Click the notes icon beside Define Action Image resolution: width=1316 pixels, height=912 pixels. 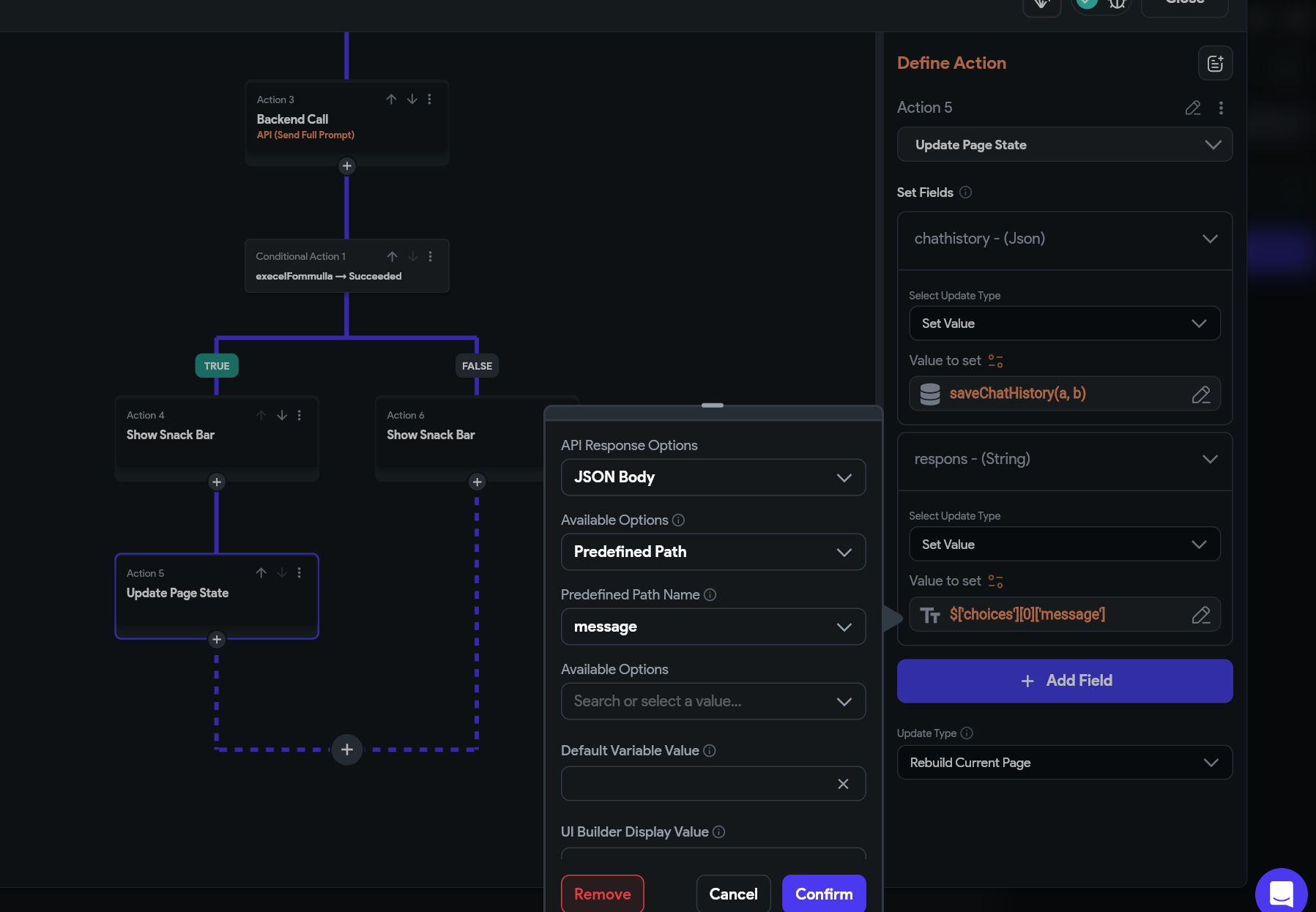click(x=1215, y=64)
